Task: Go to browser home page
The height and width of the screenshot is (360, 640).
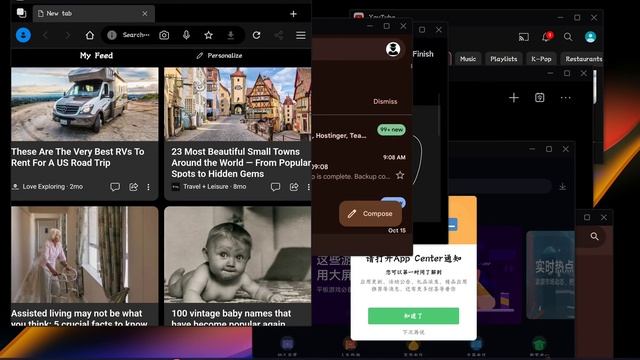Action: coord(90,35)
